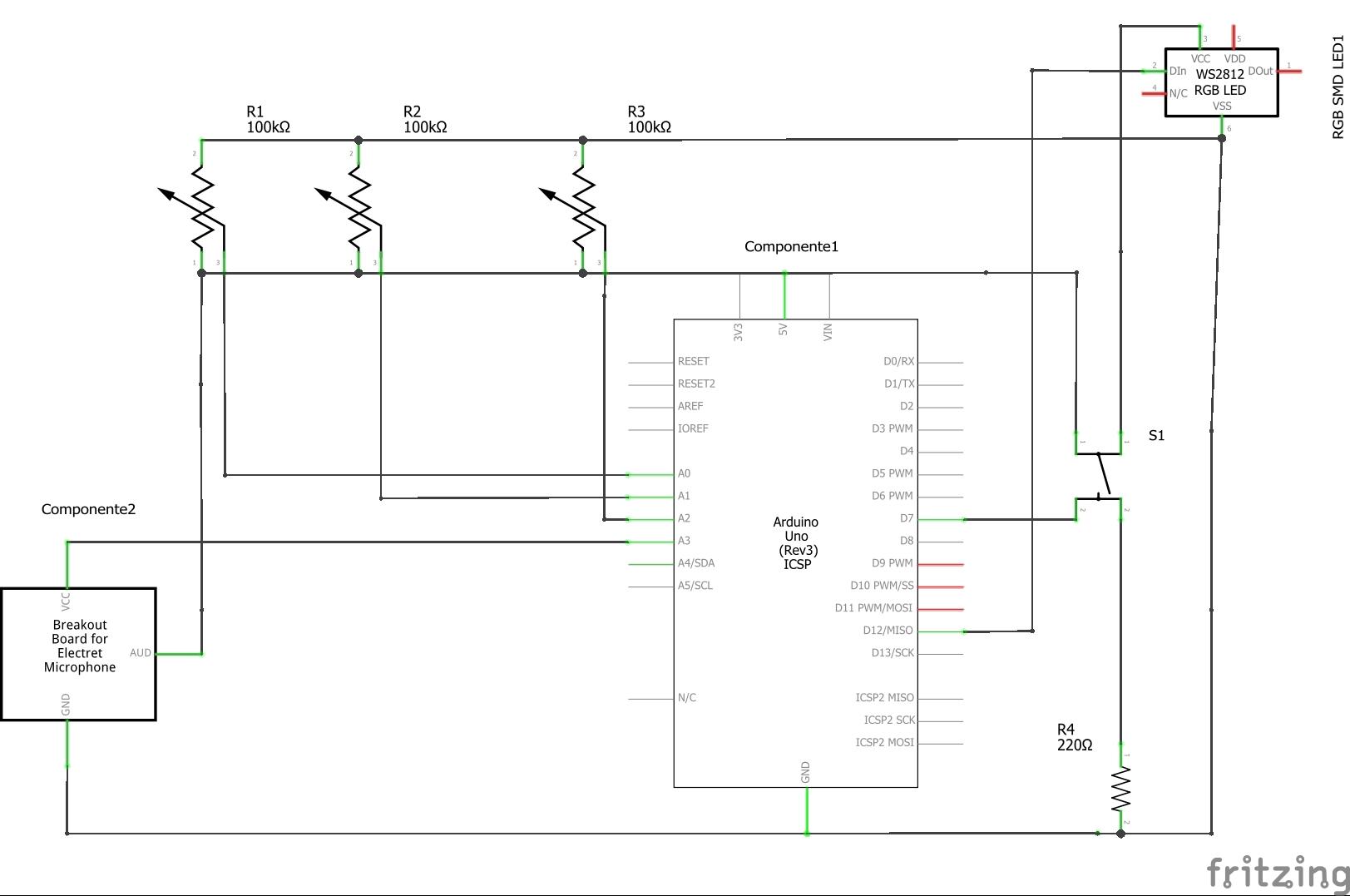Screen dimensions: 1350x896
Task: Click the AREF pin label
Action: tap(690, 406)
